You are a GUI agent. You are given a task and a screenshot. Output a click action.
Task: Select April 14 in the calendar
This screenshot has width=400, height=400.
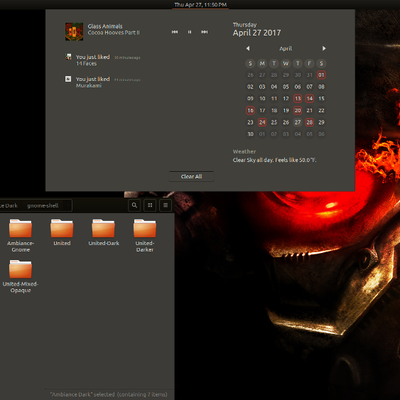[x=310, y=98]
